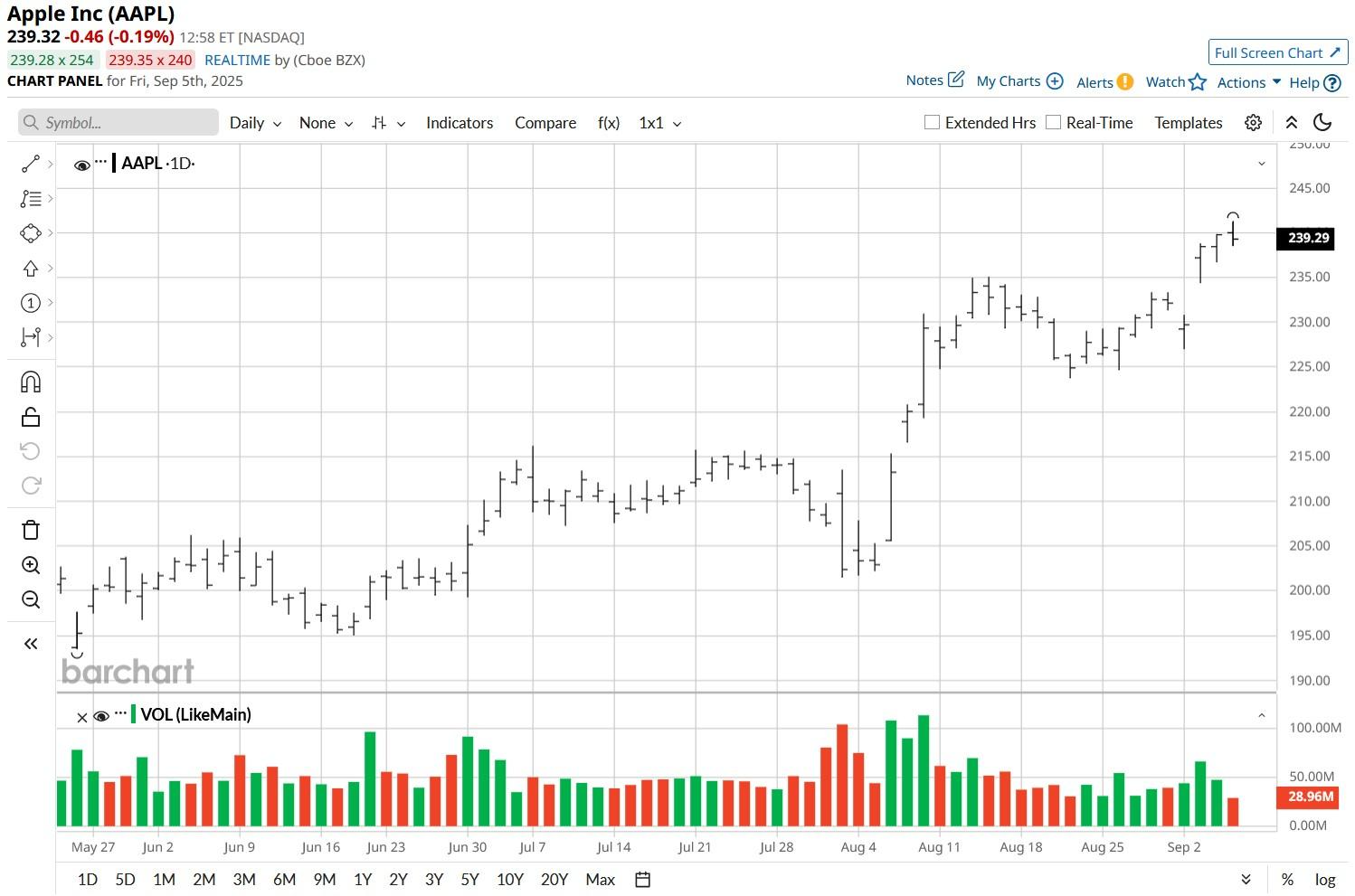Click in the Symbol search field
The image size is (1355, 896).
tap(118, 123)
